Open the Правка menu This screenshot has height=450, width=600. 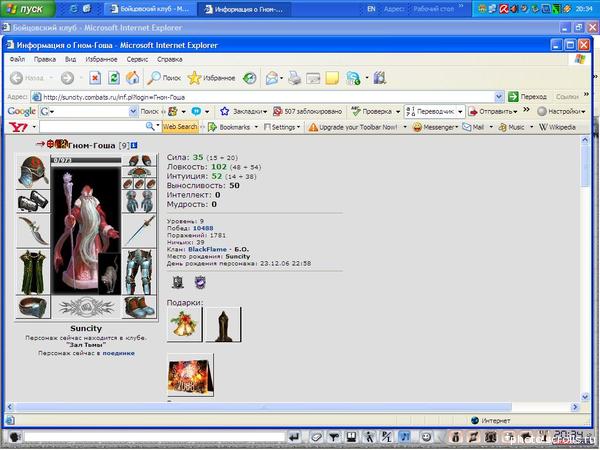pyautogui.click(x=45, y=59)
